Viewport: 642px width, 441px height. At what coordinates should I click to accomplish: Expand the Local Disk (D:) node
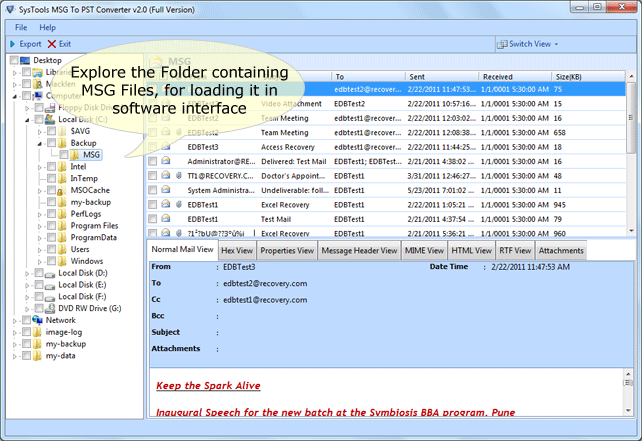coord(27,274)
